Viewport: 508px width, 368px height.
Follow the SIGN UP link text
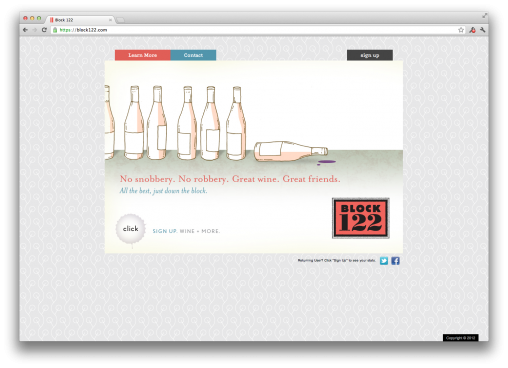[x=165, y=231]
